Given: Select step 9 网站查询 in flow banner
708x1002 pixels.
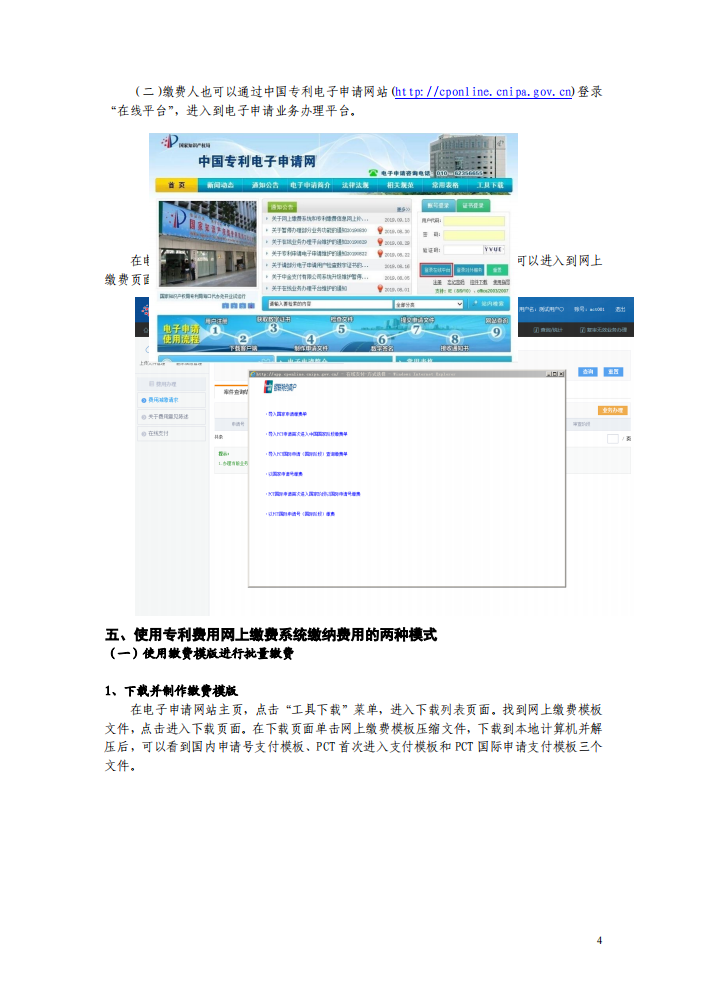Looking at the screenshot, I should coord(496,328).
